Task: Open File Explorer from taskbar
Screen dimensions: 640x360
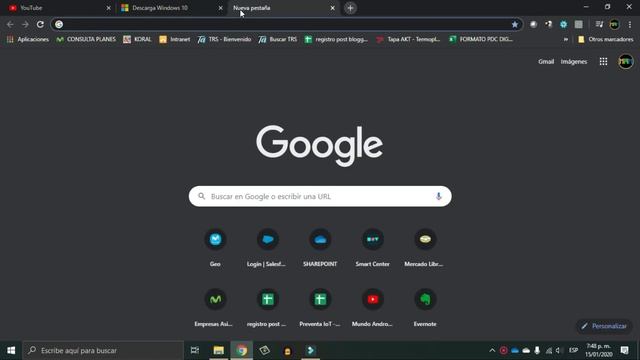Action: 218,350
